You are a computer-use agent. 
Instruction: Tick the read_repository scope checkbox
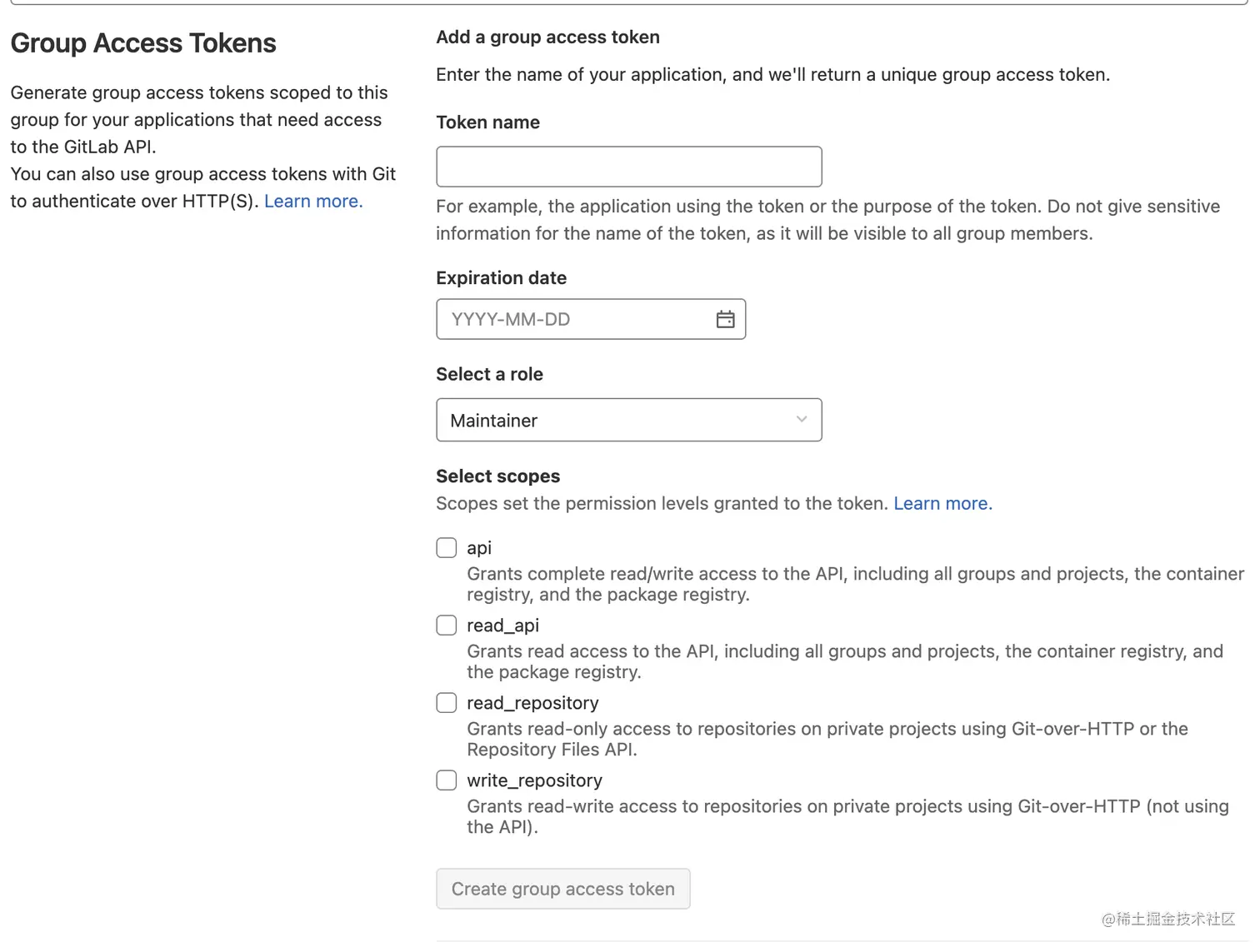pyautogui.click(x=447, y=703)
